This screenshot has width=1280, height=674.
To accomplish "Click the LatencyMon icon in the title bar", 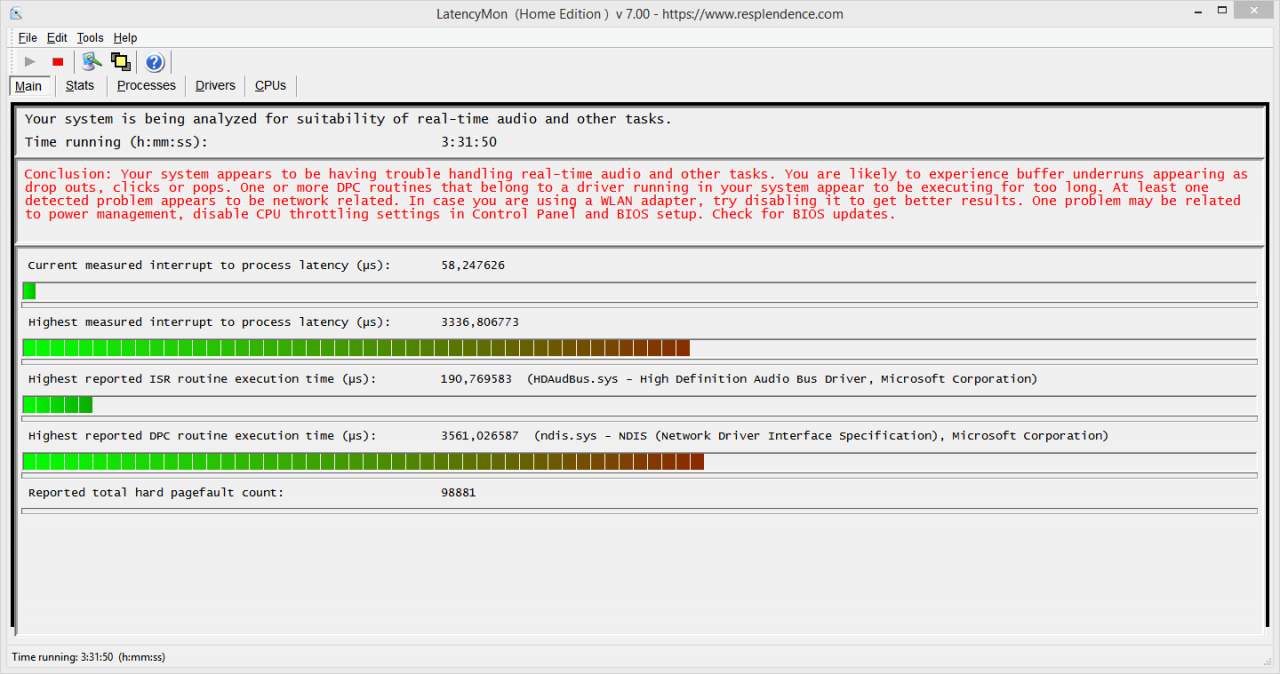I will pos(16,14).
